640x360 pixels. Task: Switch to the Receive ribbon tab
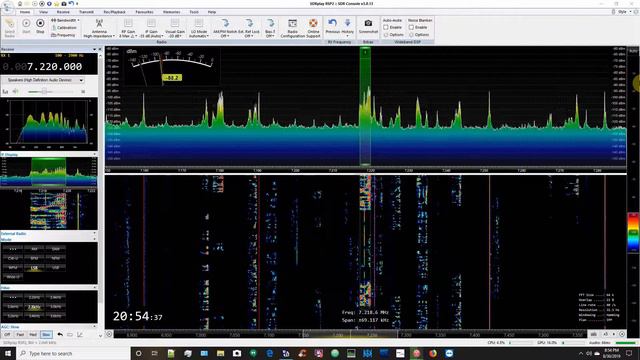coord(63,12)
